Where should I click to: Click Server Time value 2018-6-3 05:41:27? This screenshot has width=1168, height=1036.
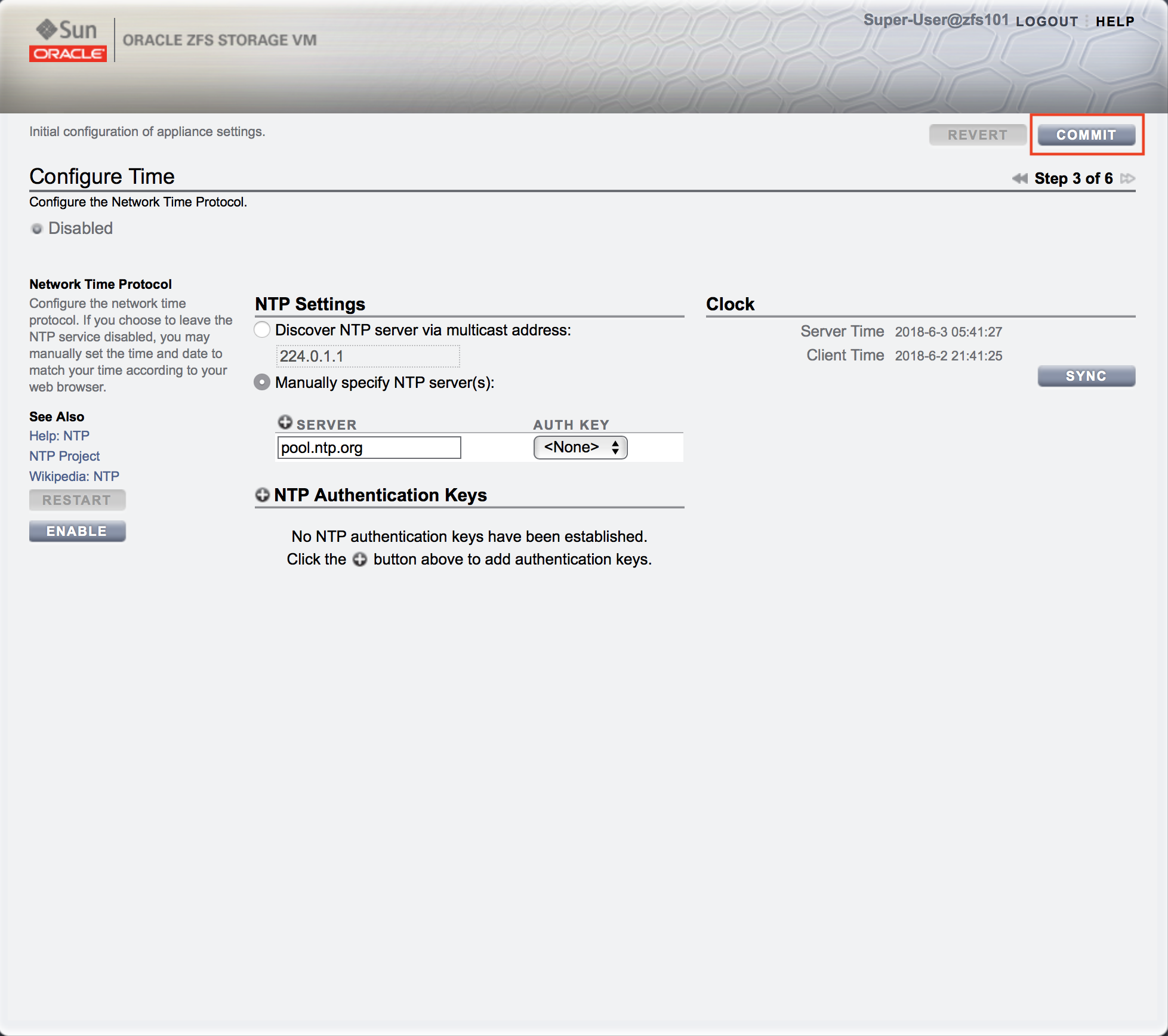click(948, 332)
